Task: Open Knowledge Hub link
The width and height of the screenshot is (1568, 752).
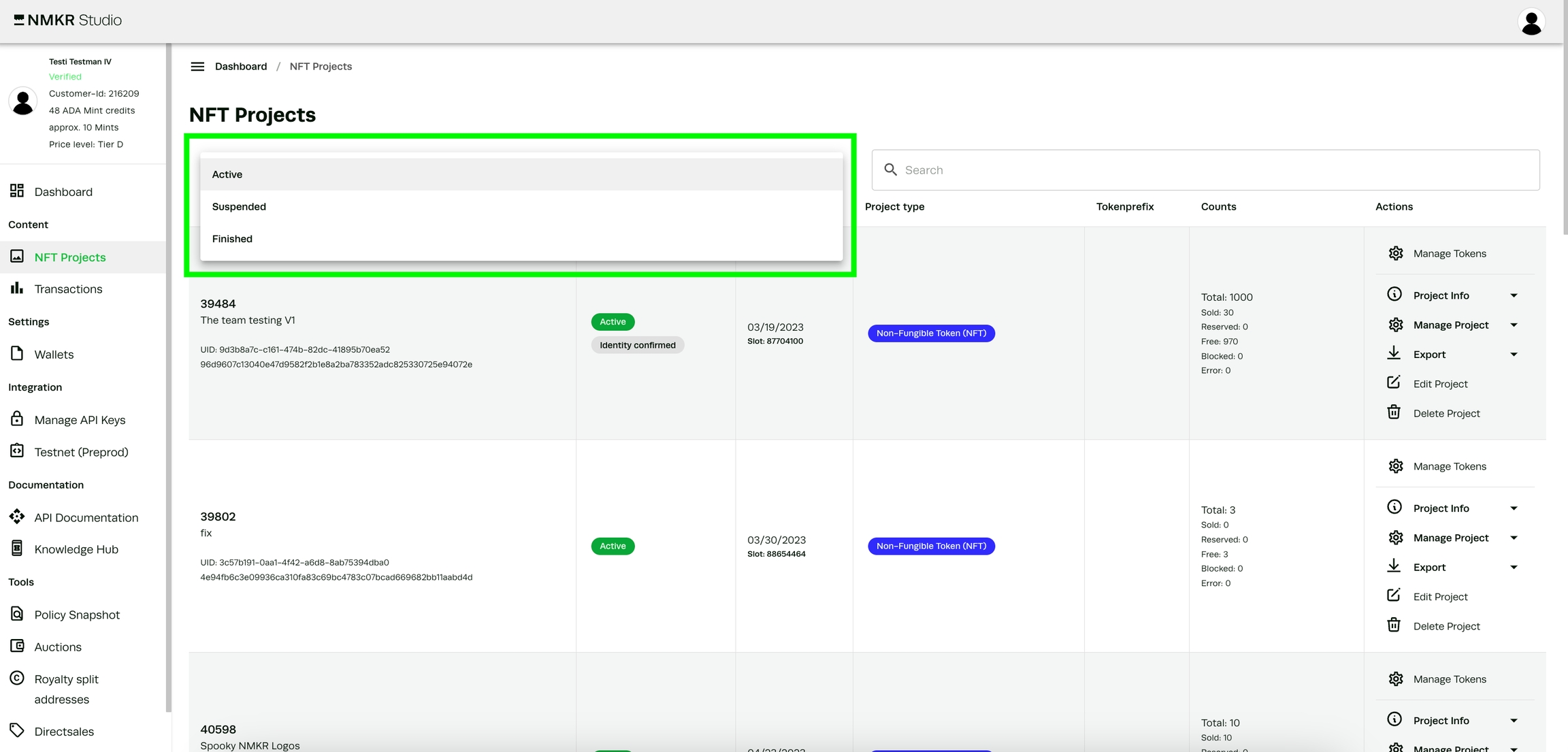Action: (x=76, y=549)
